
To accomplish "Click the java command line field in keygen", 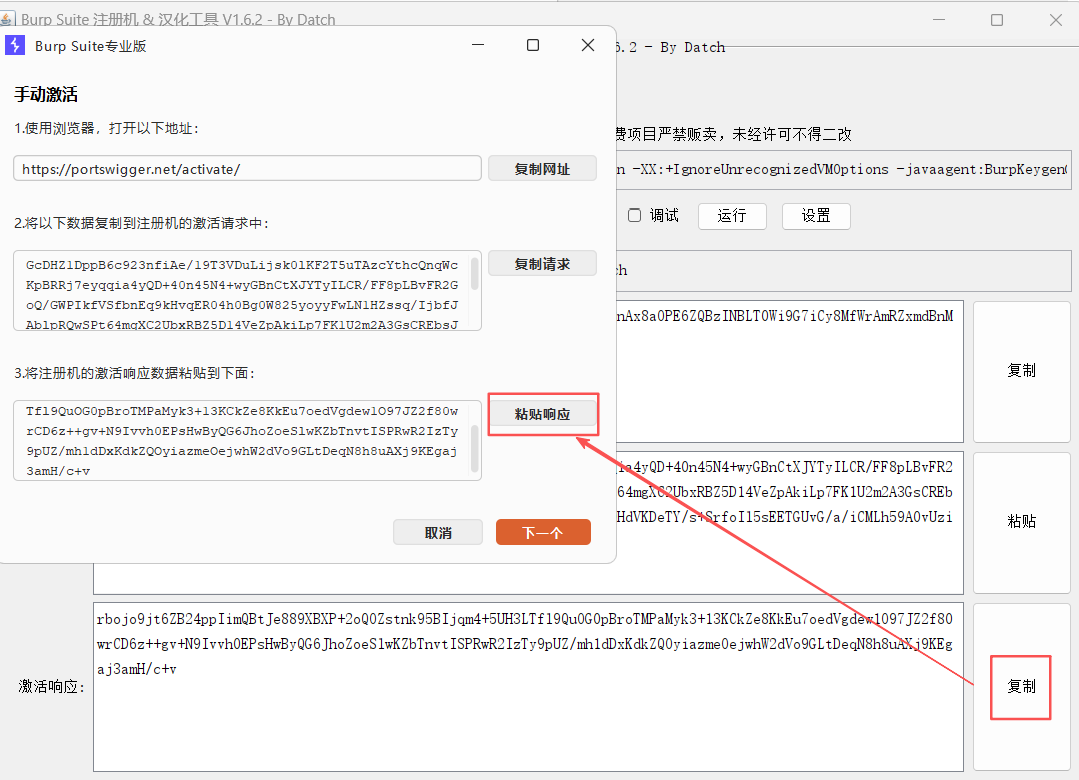I will [844, 169].
